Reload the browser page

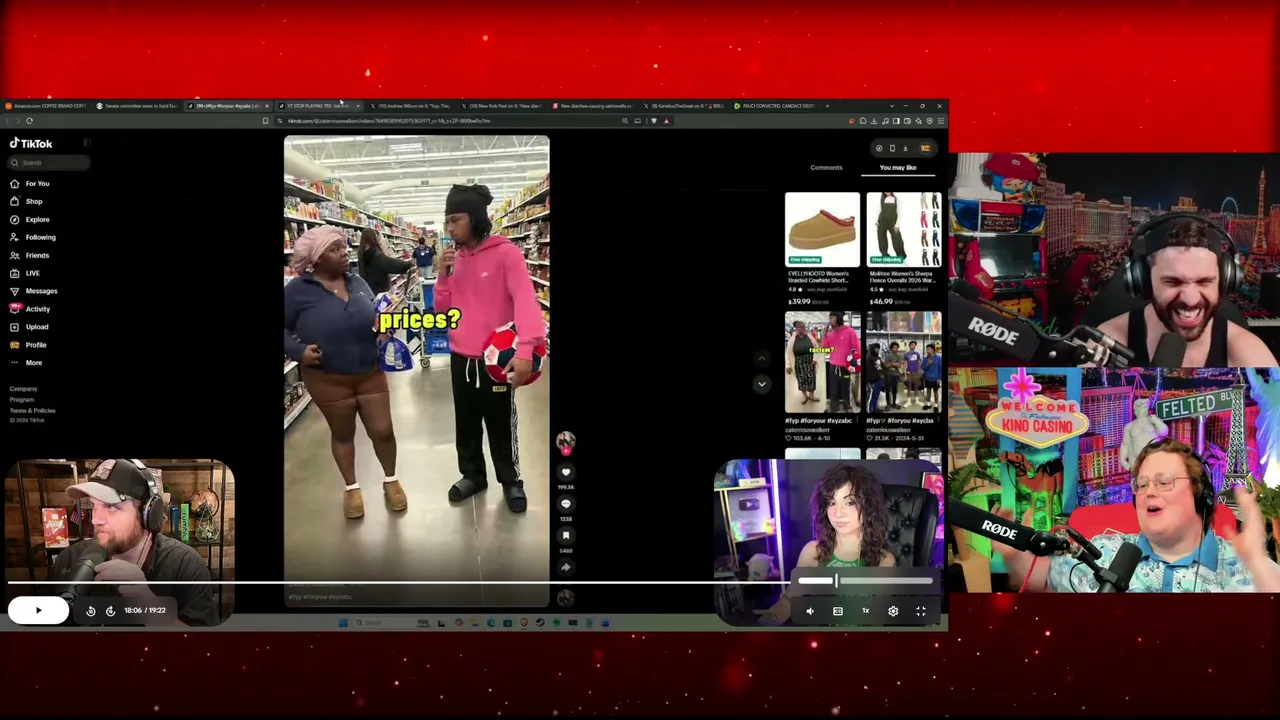point(29,121)
